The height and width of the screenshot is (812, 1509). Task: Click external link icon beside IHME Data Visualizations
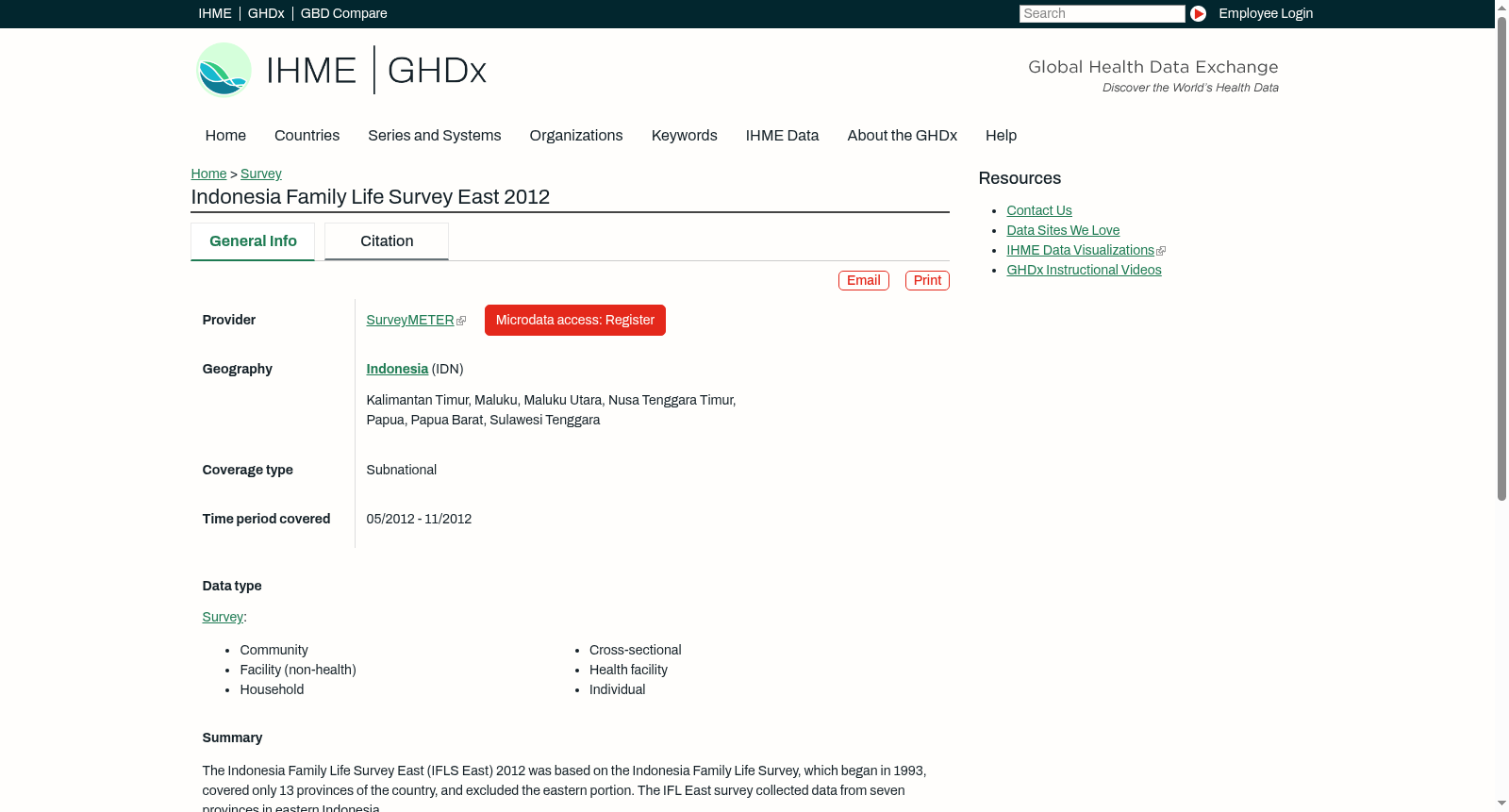click(x=1161, y=251)
